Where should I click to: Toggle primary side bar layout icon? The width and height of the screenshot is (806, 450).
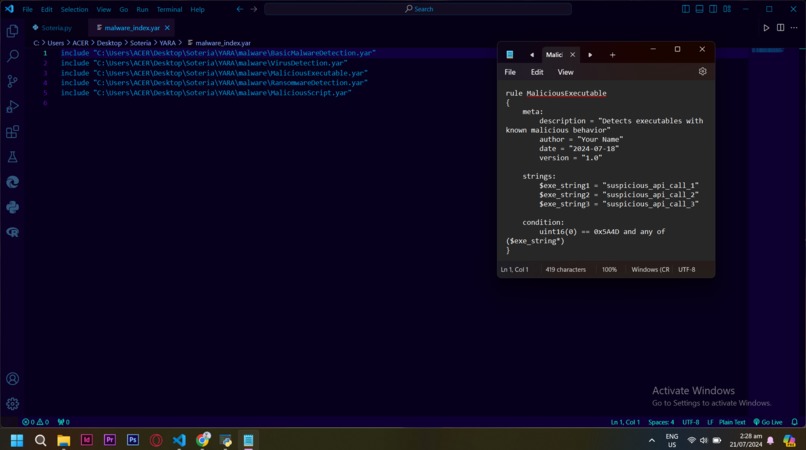point(686,9)
